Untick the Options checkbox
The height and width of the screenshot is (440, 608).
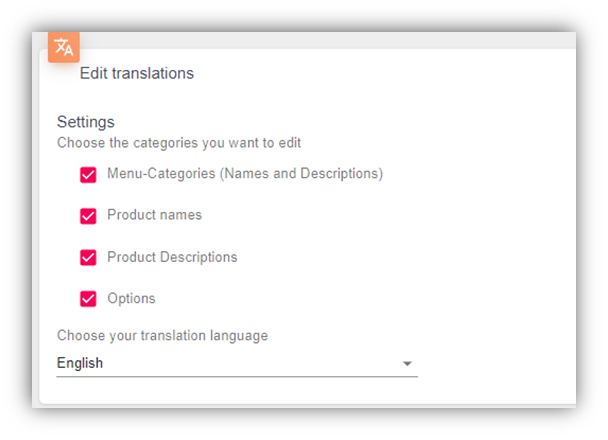(x=88, y=299)
